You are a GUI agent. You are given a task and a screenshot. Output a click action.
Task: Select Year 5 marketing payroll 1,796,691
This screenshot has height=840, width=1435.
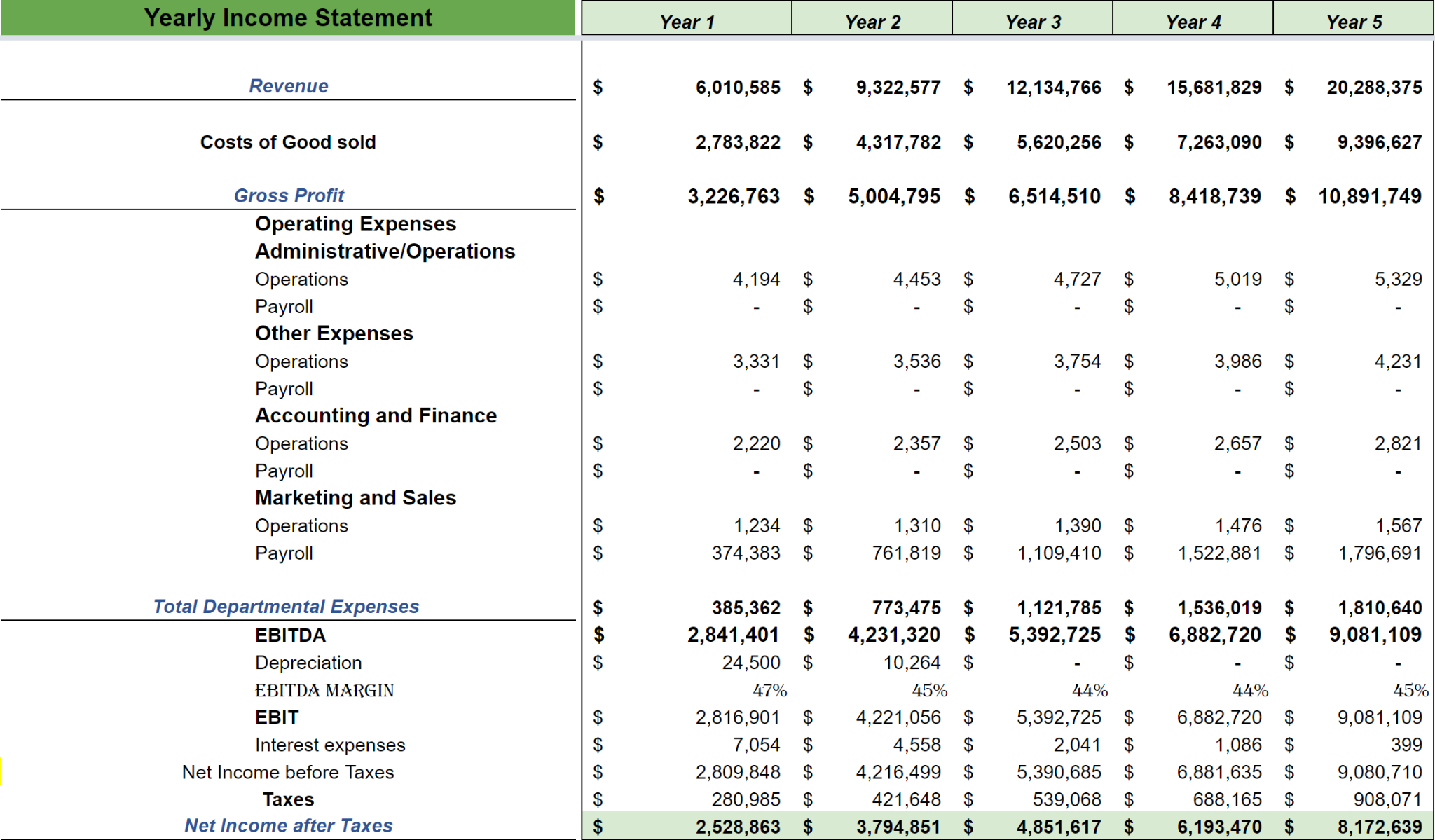[1380, 553]
